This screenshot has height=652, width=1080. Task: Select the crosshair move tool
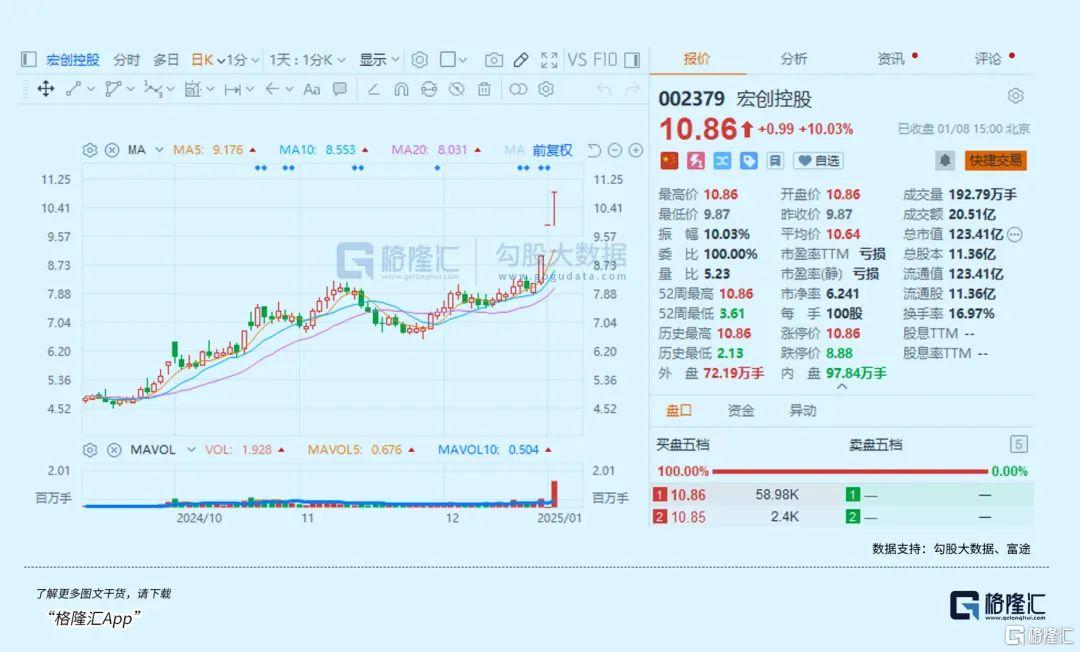(45, 89)
